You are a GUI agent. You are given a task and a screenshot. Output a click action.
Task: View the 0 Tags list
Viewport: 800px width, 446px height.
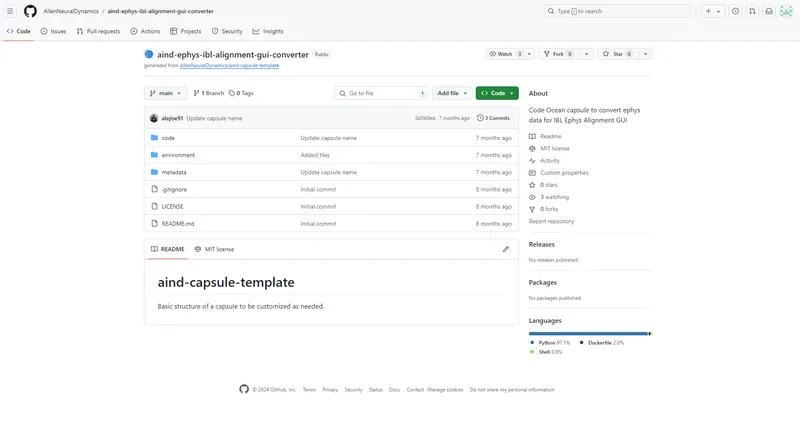click(x=241, y=93)
